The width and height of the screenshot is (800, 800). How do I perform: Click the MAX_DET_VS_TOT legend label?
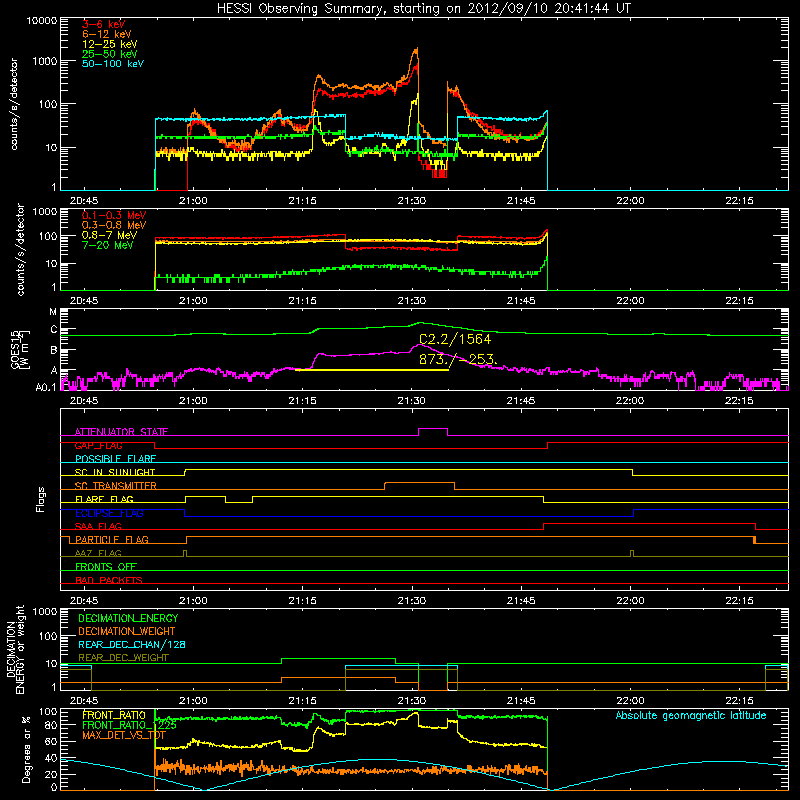[x=124, y=735]
